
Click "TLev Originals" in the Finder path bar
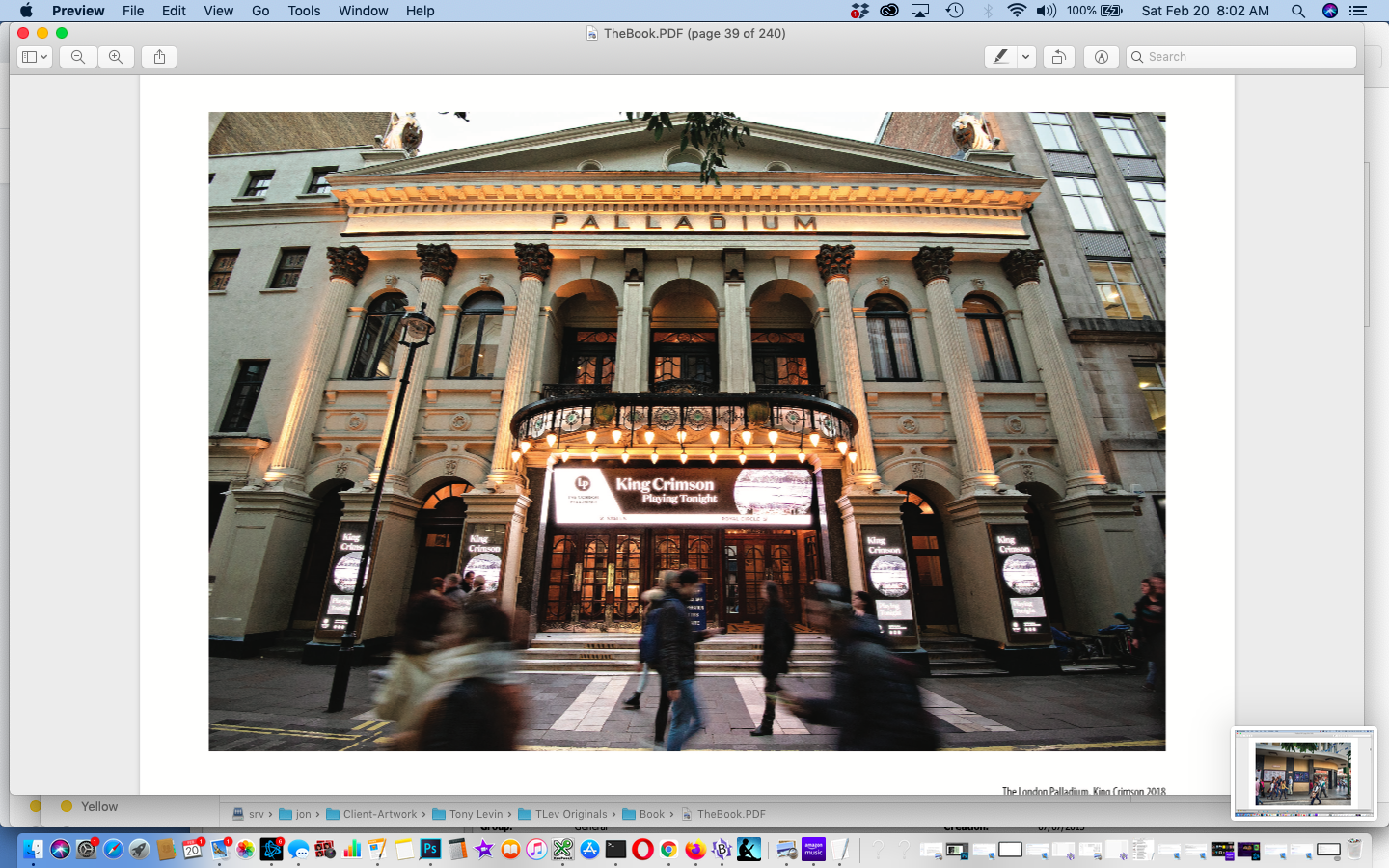[562, 814]
